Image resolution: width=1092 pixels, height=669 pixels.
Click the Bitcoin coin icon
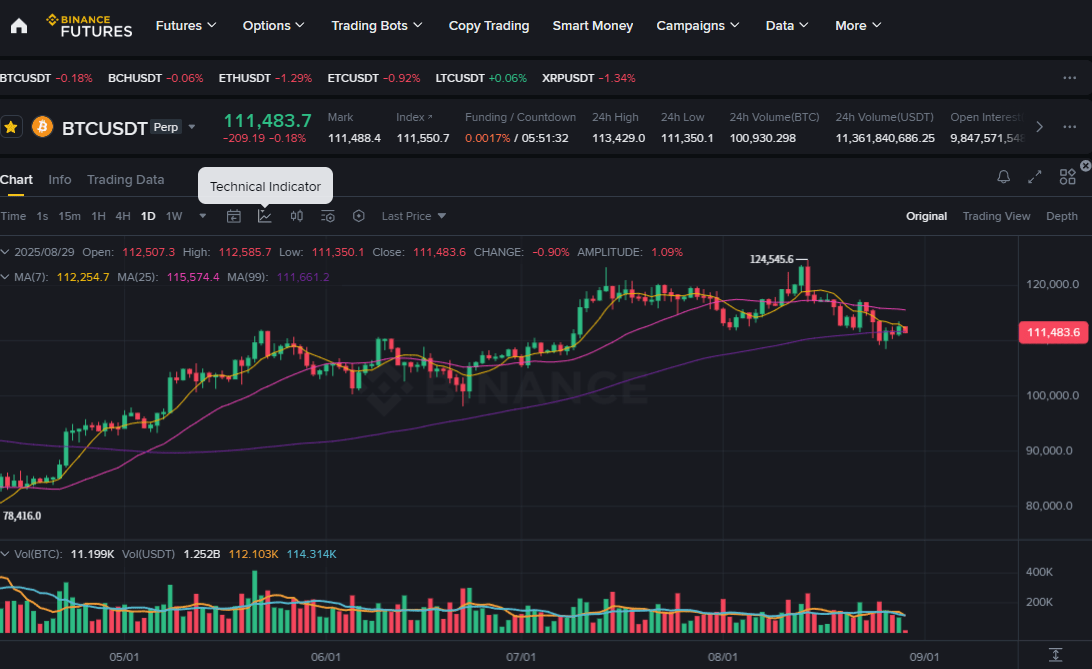tap(42, 127)
